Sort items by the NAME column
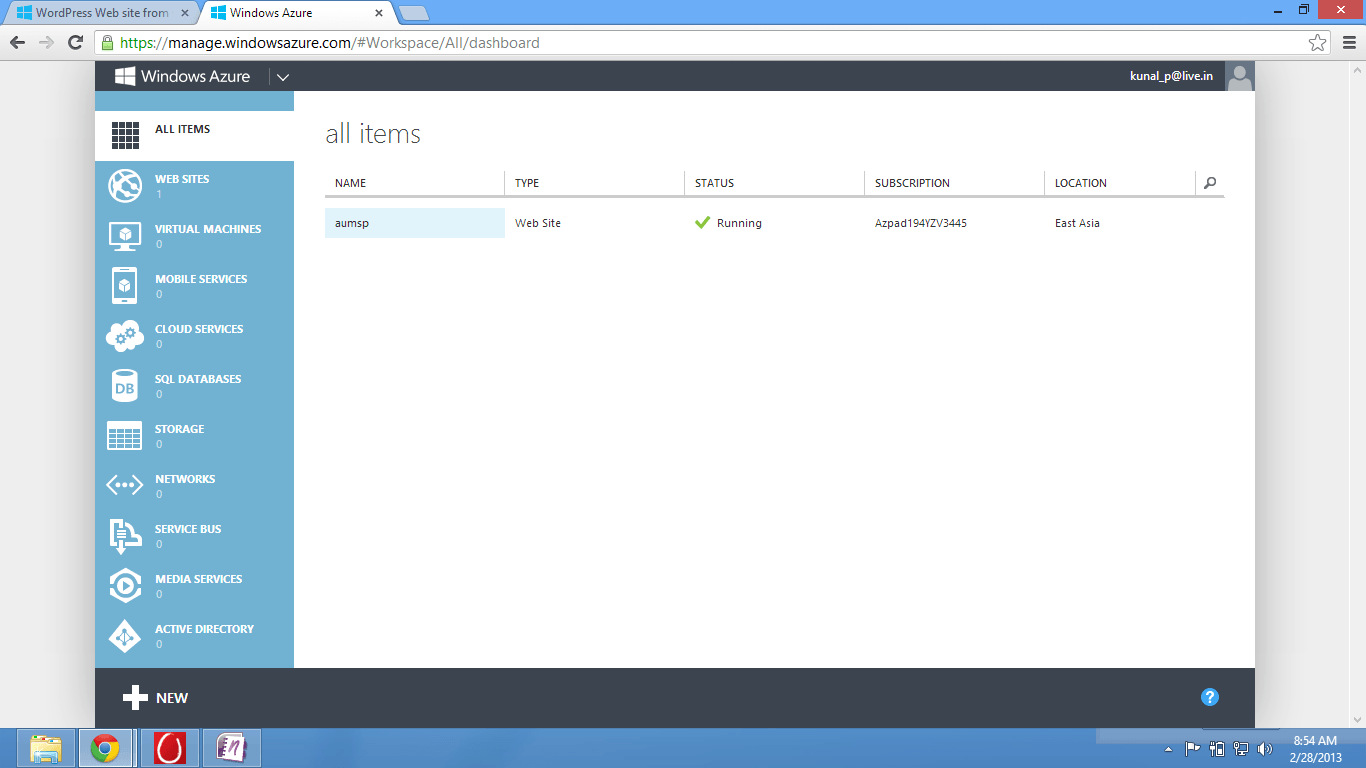Image resolution: width=1366 pixels, height=768 pixels. point(351,183)
